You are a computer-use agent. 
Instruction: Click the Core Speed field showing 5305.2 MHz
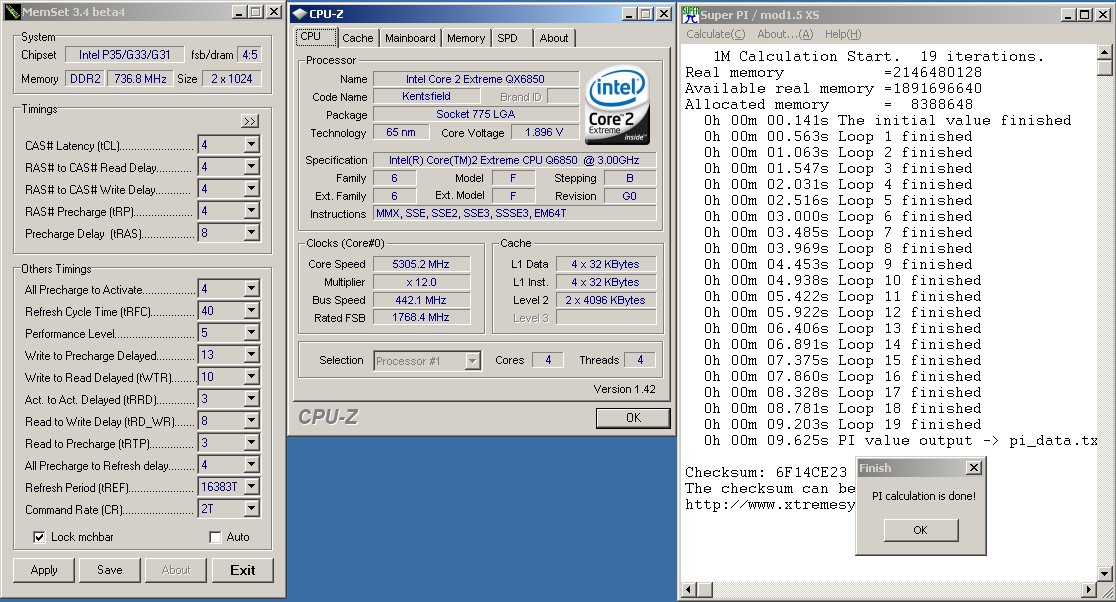pos(421,264)
